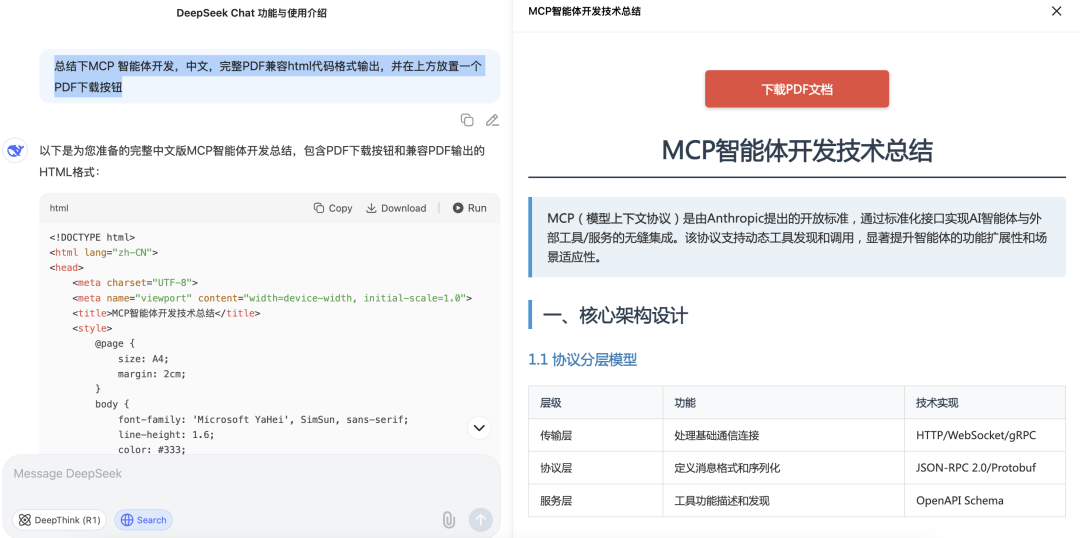Click the scroll-to-bottom chevron button

tap(479, 428)
